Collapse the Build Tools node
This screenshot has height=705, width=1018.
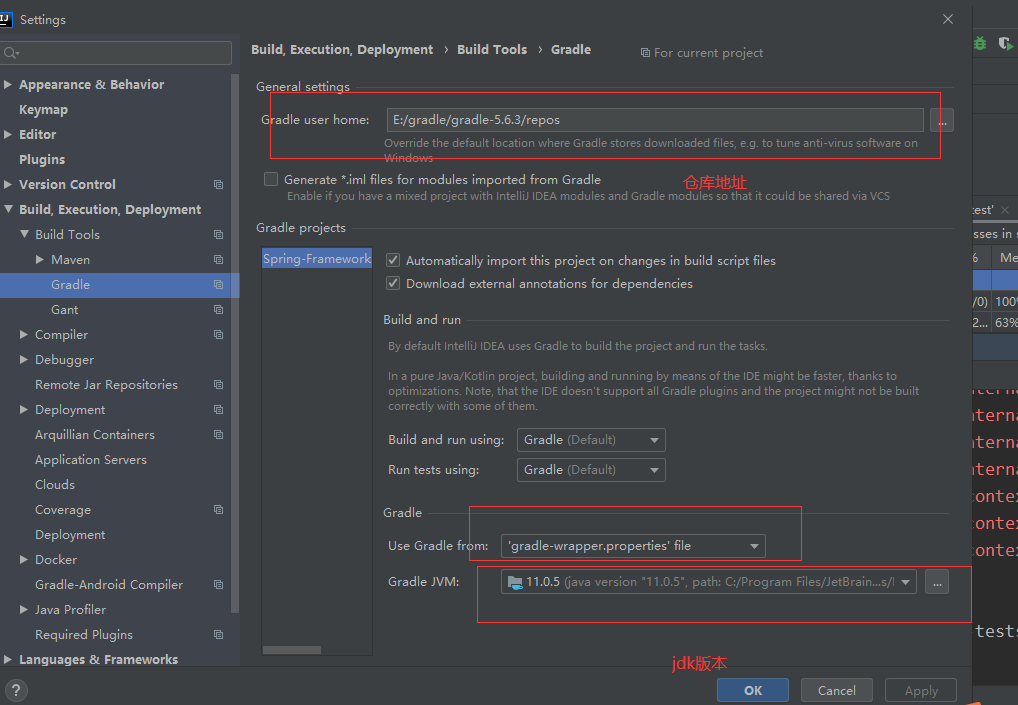[24, 234]
